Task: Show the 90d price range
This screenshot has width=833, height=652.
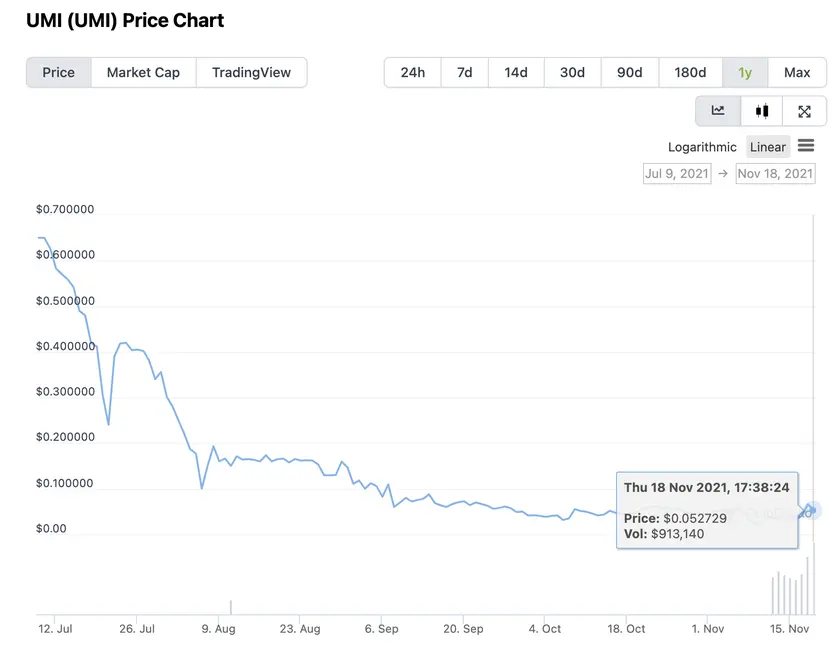Action: click(x=630, y=72)
